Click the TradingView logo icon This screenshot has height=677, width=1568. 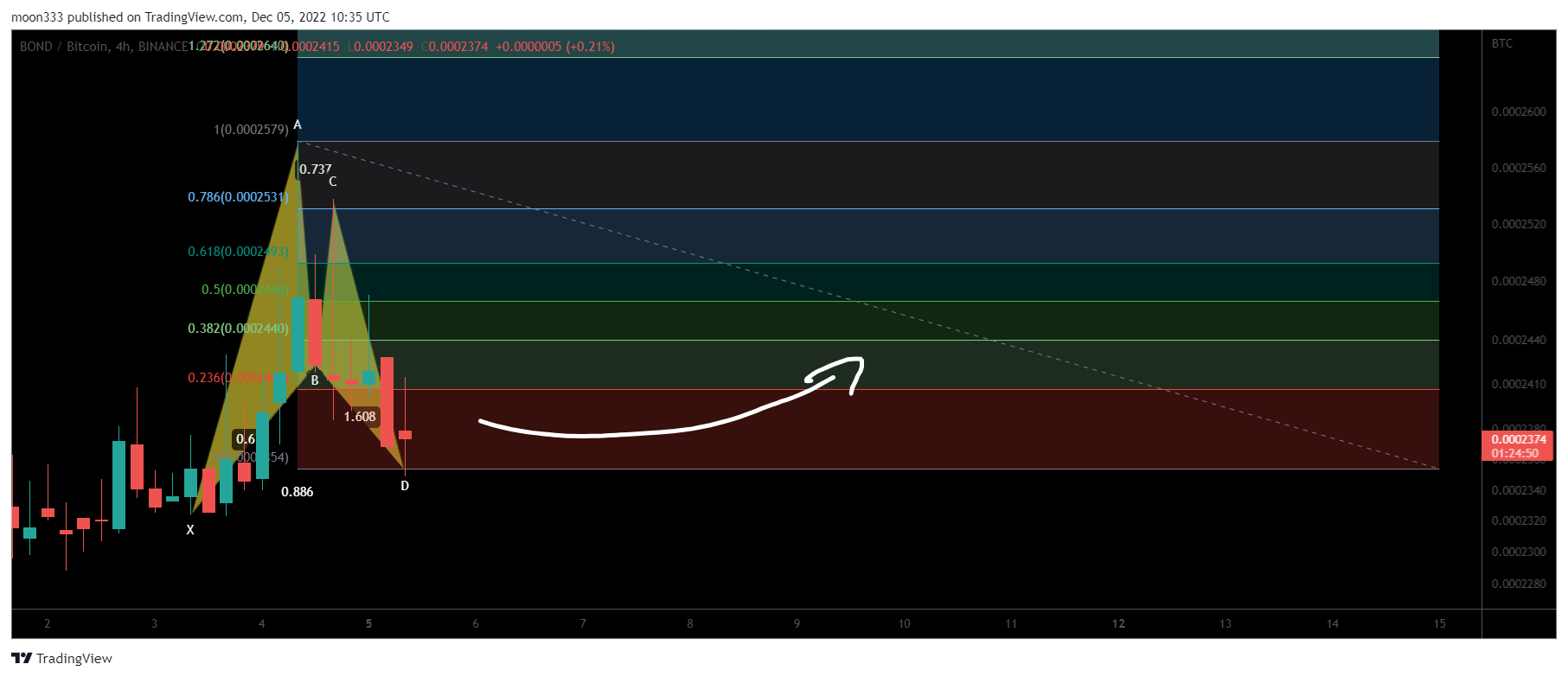coord(22,659)
